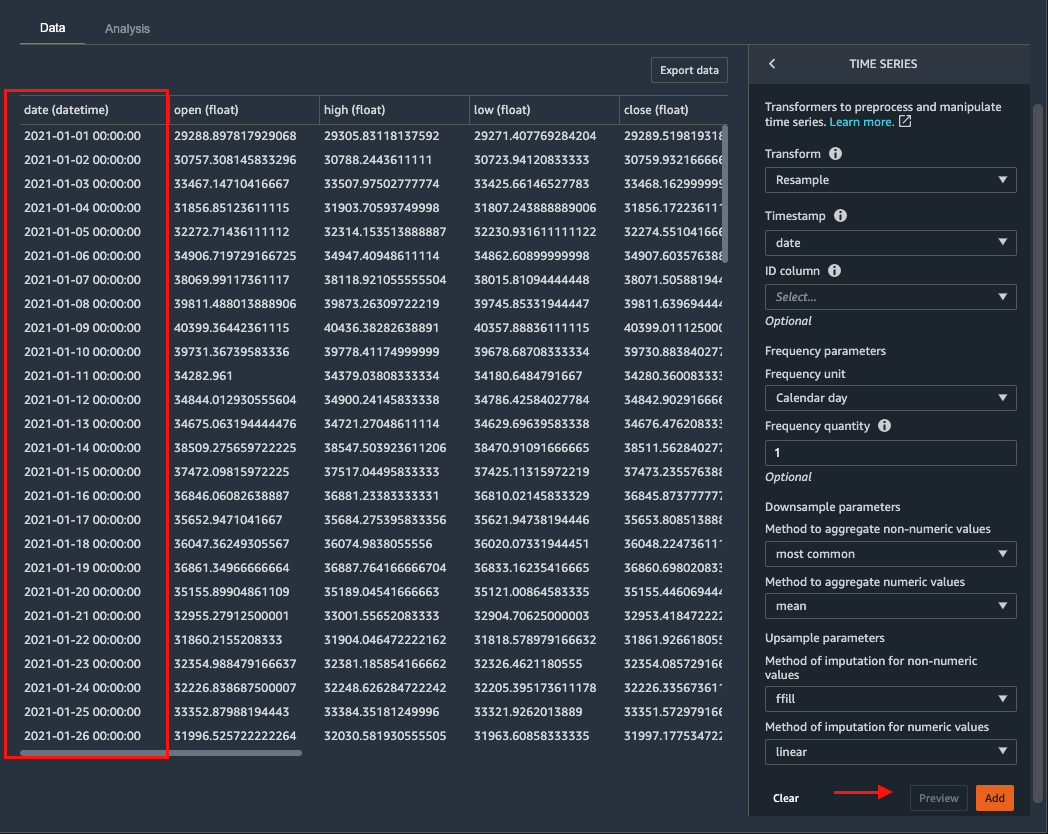
Task: Click the Export data button
Action: coord(689,70)
